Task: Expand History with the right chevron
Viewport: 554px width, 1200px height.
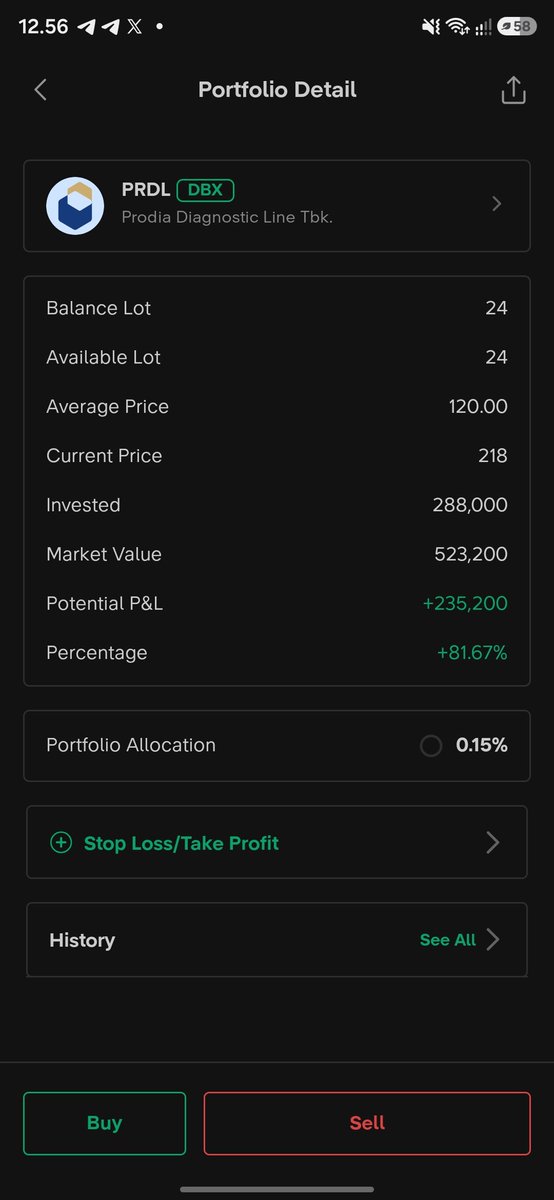Action: (x=492, y=940)
